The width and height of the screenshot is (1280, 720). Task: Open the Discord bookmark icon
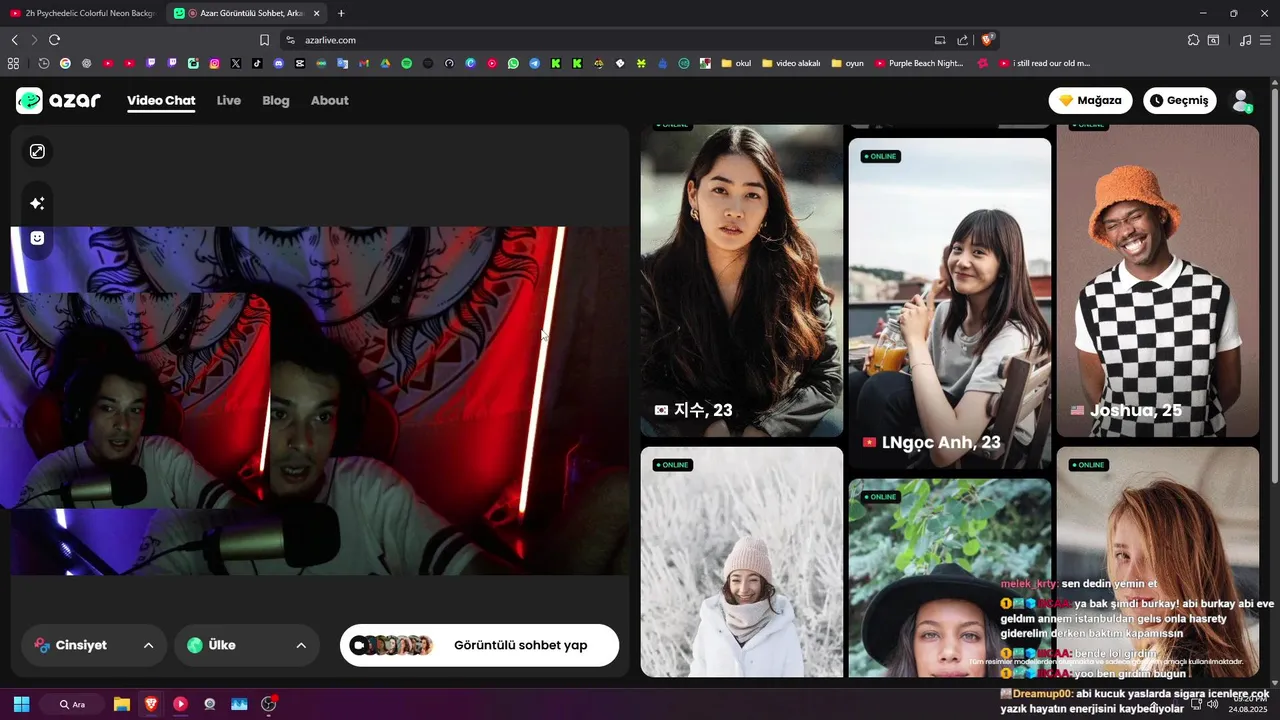(x=278, y=63)
